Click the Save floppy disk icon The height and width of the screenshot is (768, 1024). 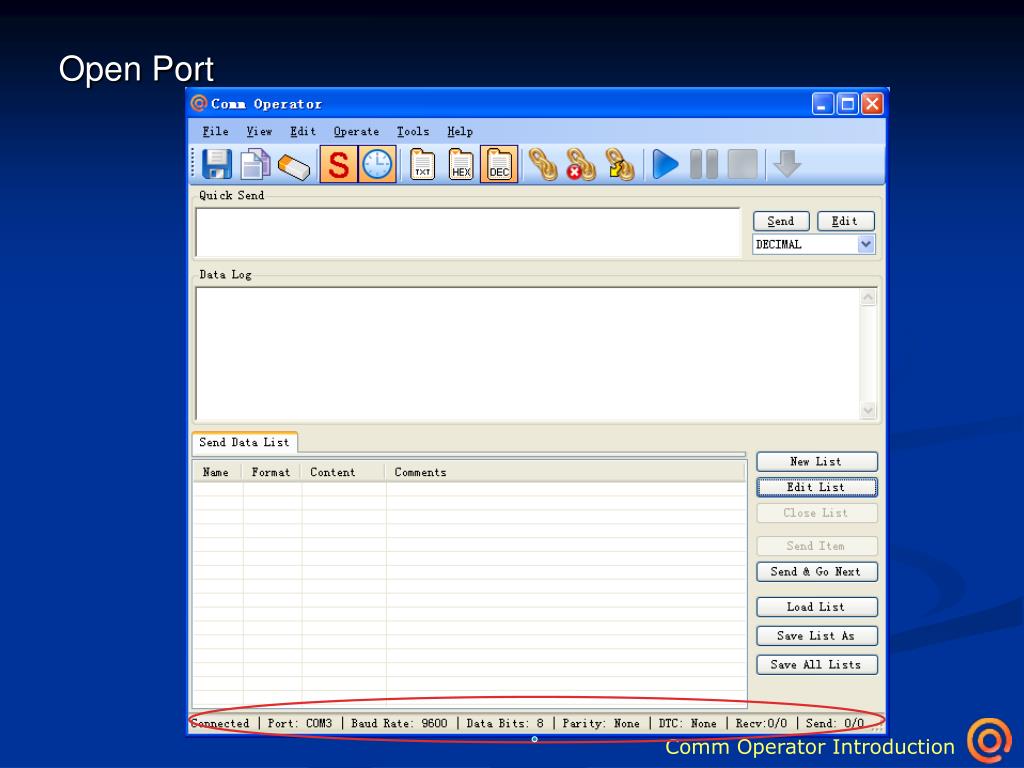217,164
